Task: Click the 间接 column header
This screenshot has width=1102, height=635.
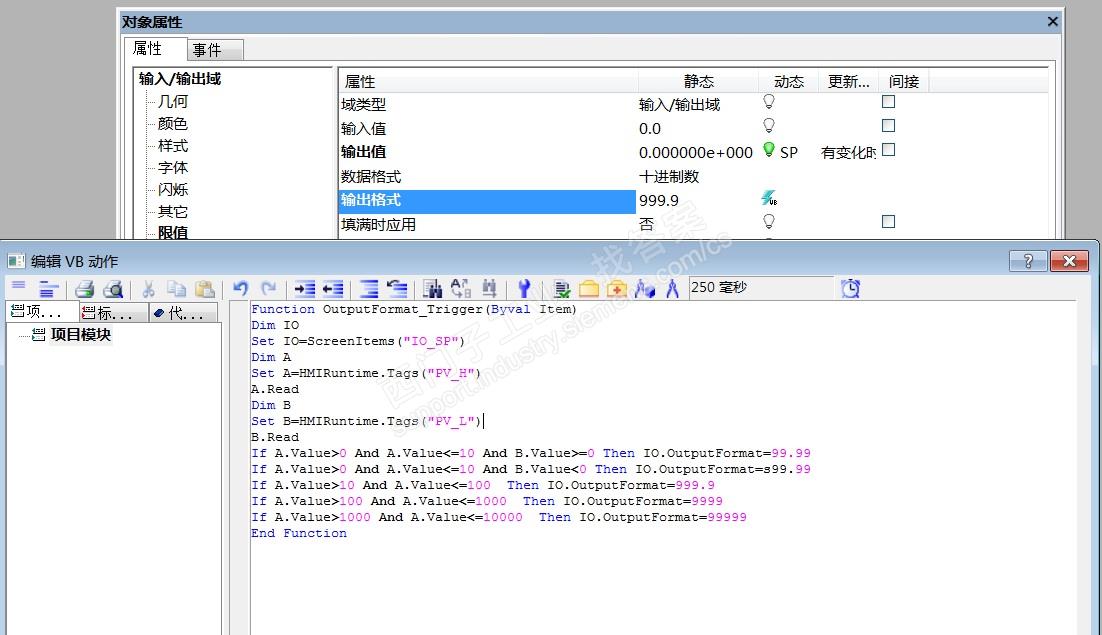Action: 904,81
